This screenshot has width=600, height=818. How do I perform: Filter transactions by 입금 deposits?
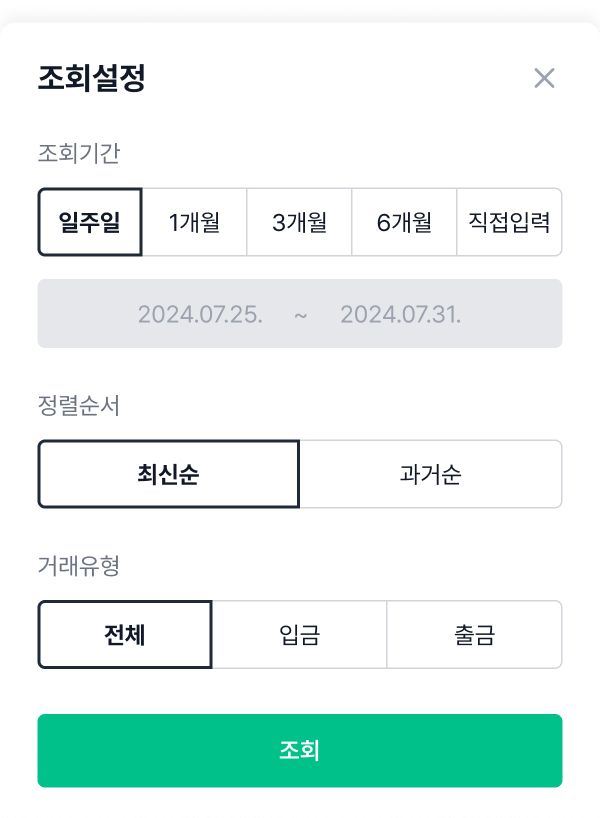pyautogui.click(x=299, y=633)
